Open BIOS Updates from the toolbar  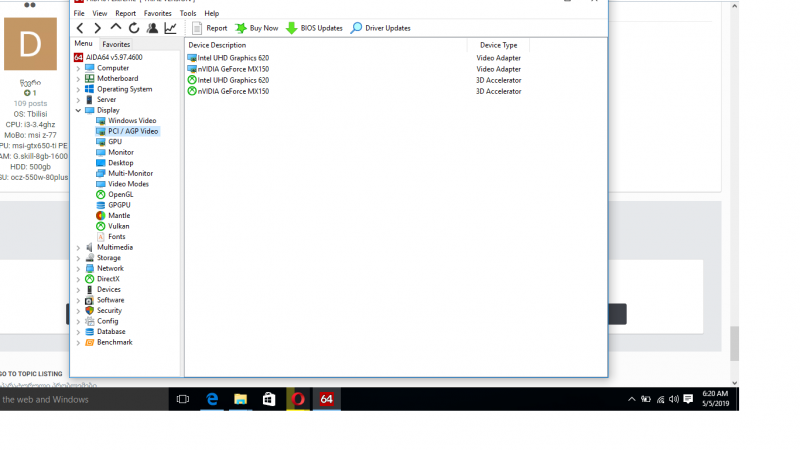tap(314, 28)
